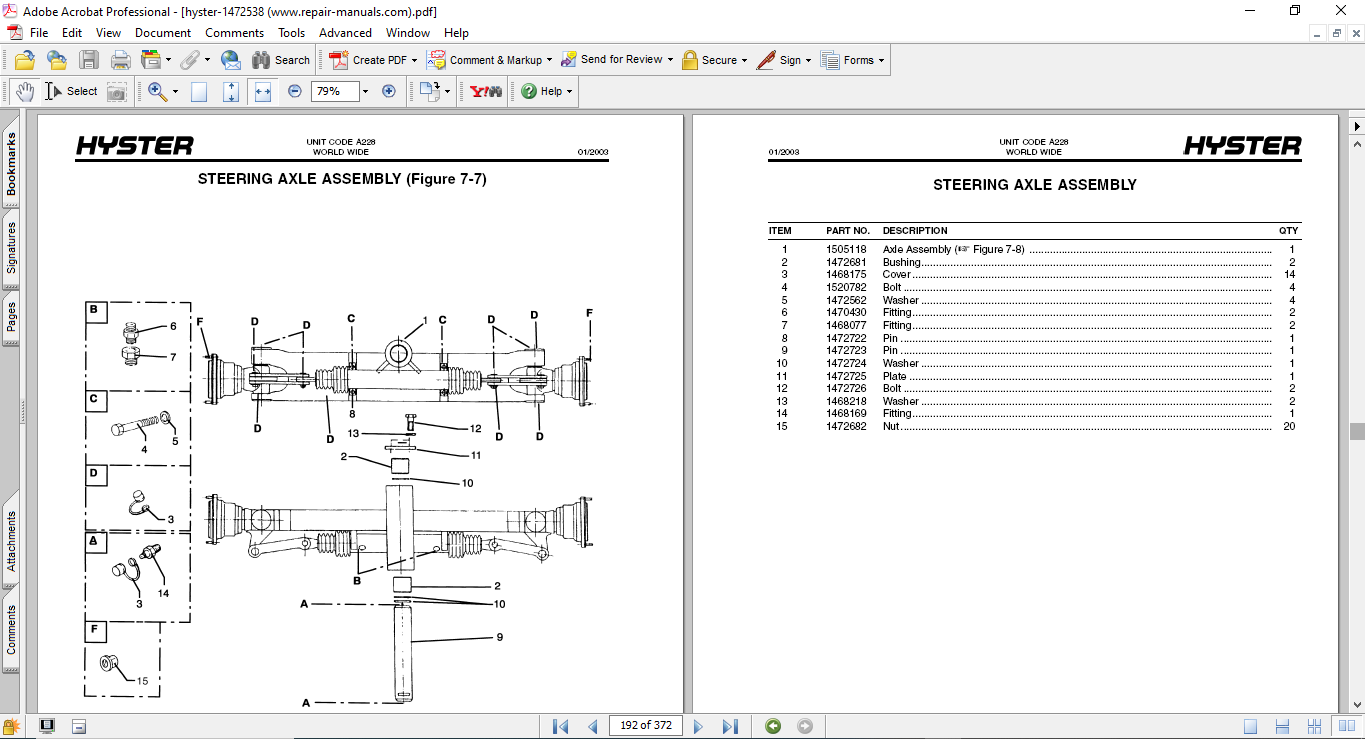Click the Email envelope icon
Image resolution: width=1365 pixels, height=739 pixels.
click(x=231, y=60)
